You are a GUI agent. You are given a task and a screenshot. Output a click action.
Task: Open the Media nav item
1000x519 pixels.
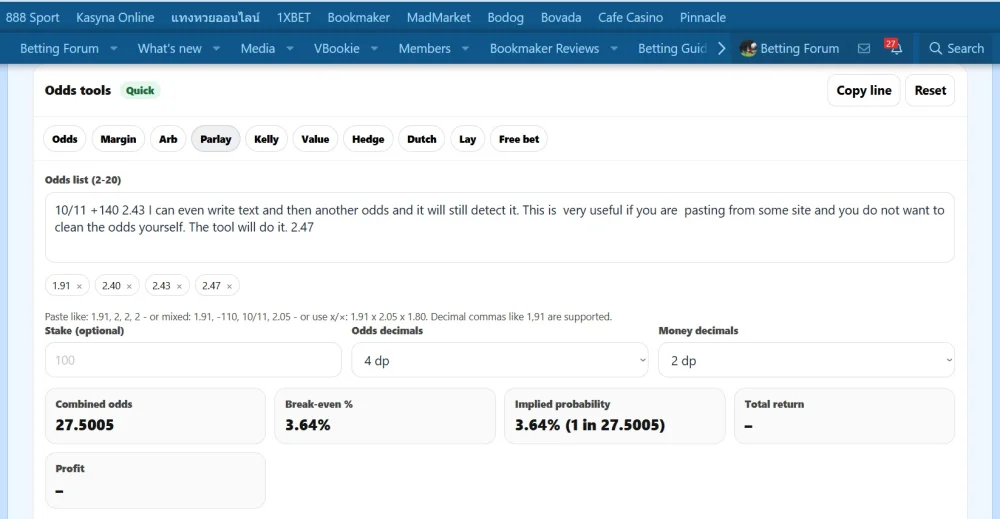[258, 48]
